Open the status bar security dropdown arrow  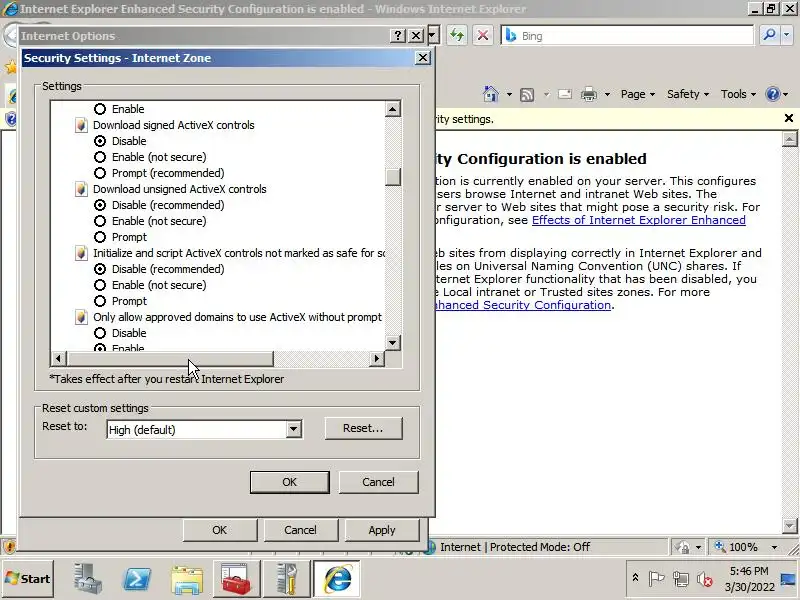pyautogui.click(x=698, y=547)
